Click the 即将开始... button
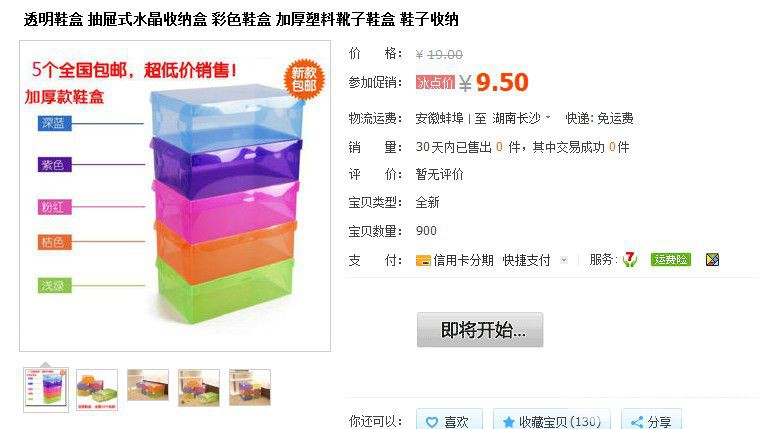Viewport: 766px width, 429px height. point(480,330)
